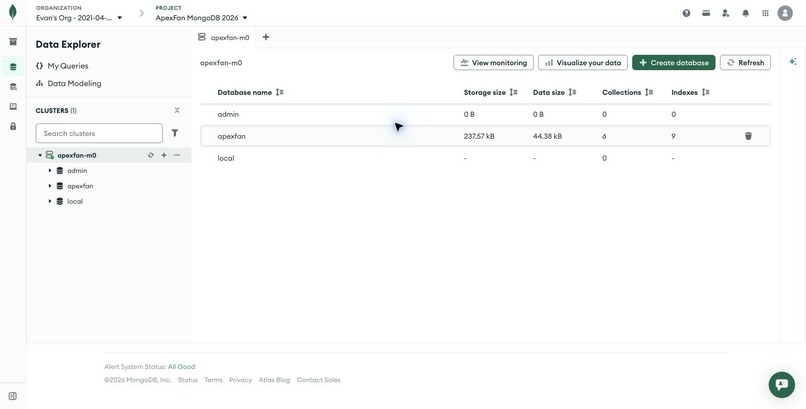Image resolution: width=806 pixels, height=409 pixels.
Task: Select the apexfan-m0 tab
Action: click(224, 38)
